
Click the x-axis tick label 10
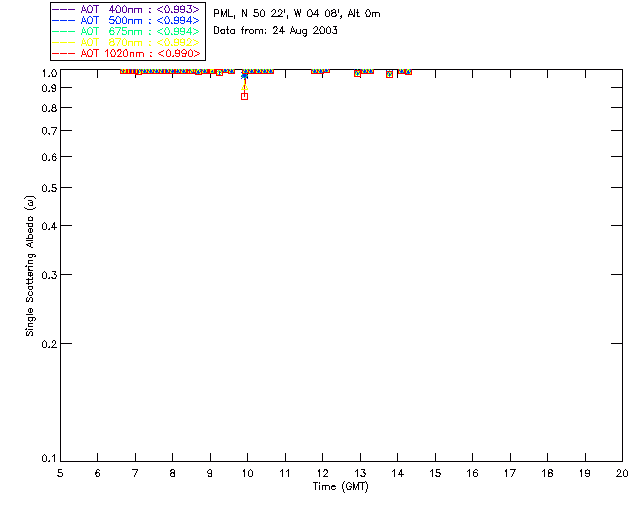[247, 473]
